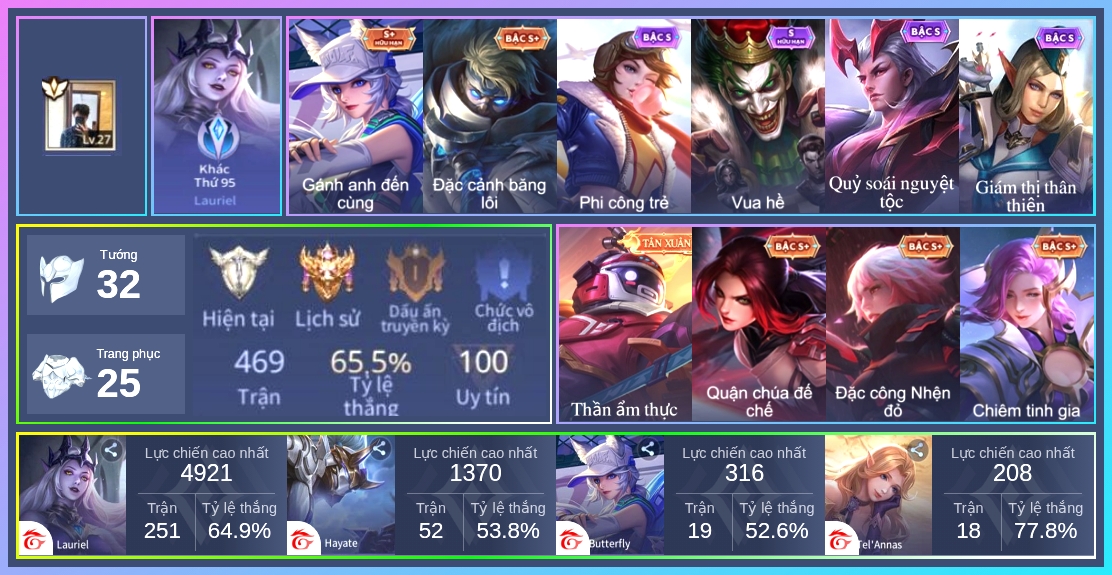Click the 65.5% Tỷ lệ thắng stat
This screenshot has height=575, width=1112.
click(x=370, y=380)
